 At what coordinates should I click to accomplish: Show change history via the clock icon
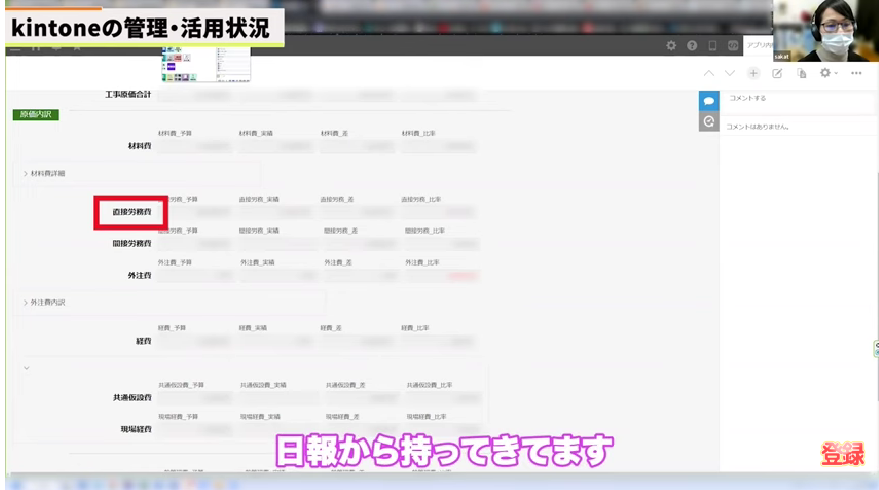709,122
